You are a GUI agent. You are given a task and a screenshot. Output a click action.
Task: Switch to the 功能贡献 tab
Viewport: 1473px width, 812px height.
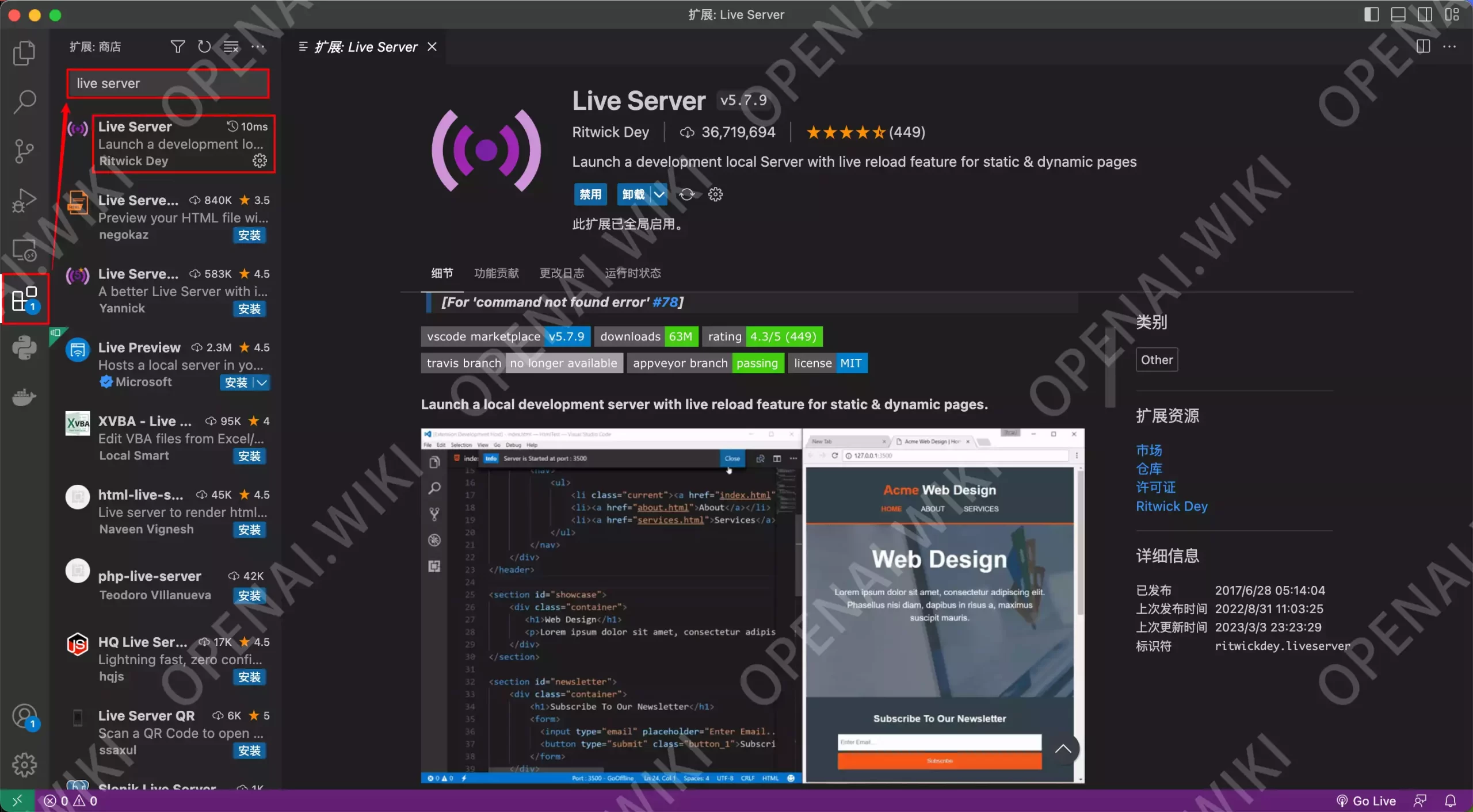pos(496,273)
